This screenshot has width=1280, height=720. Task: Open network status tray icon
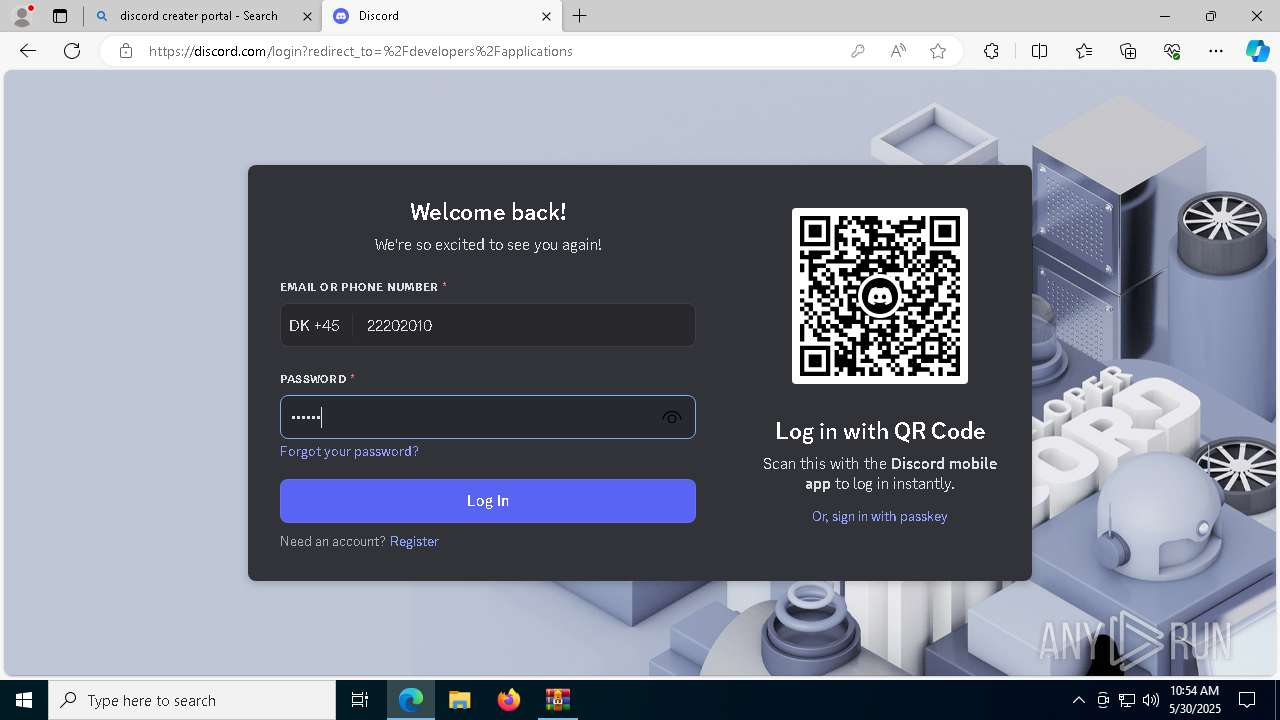[1127, 700]
